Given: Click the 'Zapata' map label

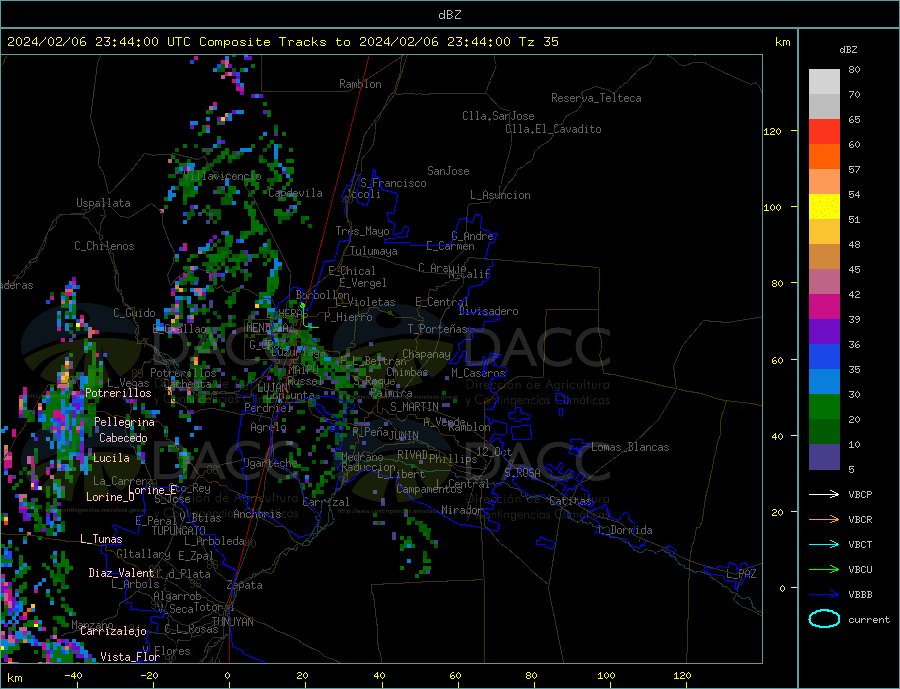Looking at the screenshot, I should point(245,586).
